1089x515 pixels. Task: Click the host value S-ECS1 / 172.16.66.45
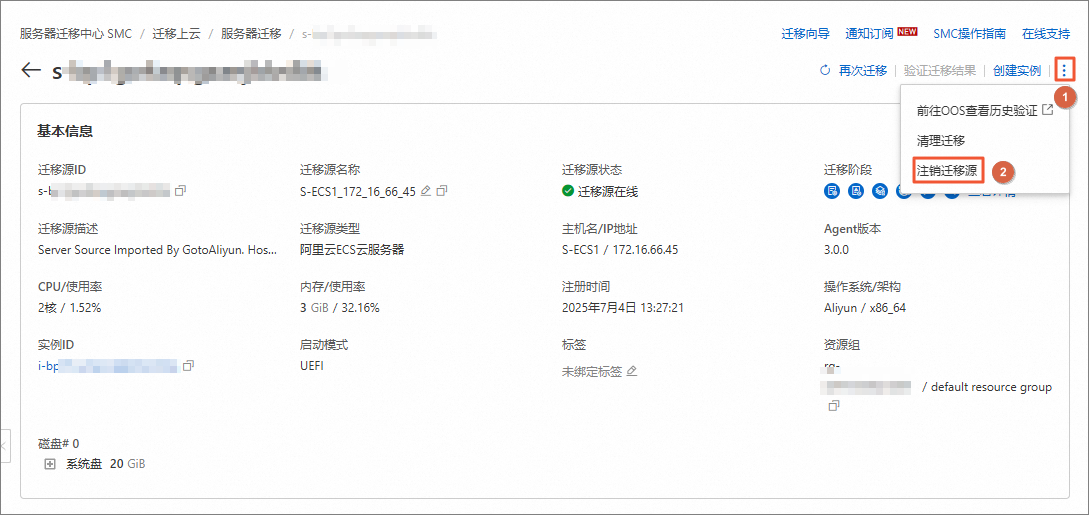click(x=620, y=249)
